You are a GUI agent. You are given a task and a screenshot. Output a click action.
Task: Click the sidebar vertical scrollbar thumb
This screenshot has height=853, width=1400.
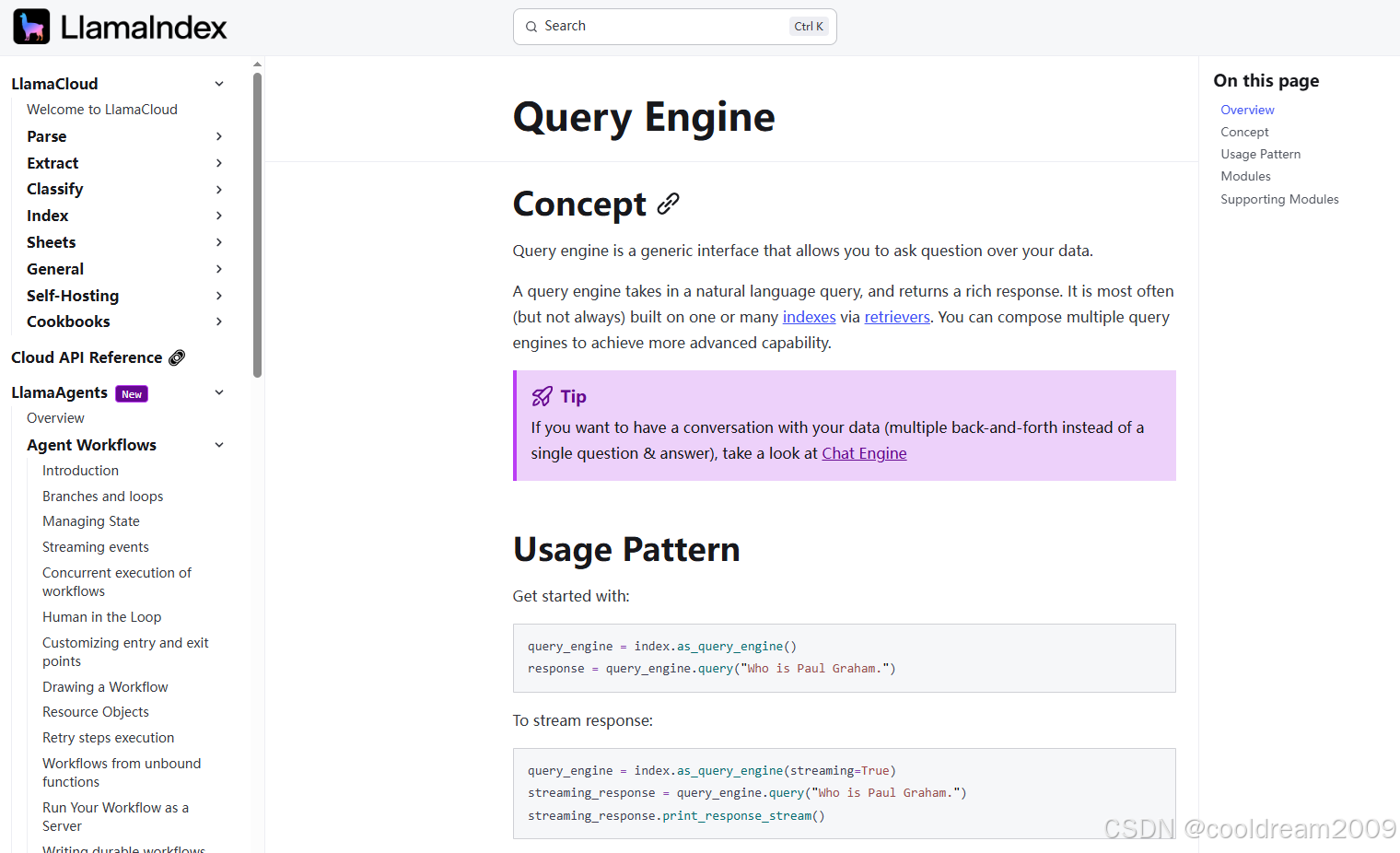[x=257, y=225]
